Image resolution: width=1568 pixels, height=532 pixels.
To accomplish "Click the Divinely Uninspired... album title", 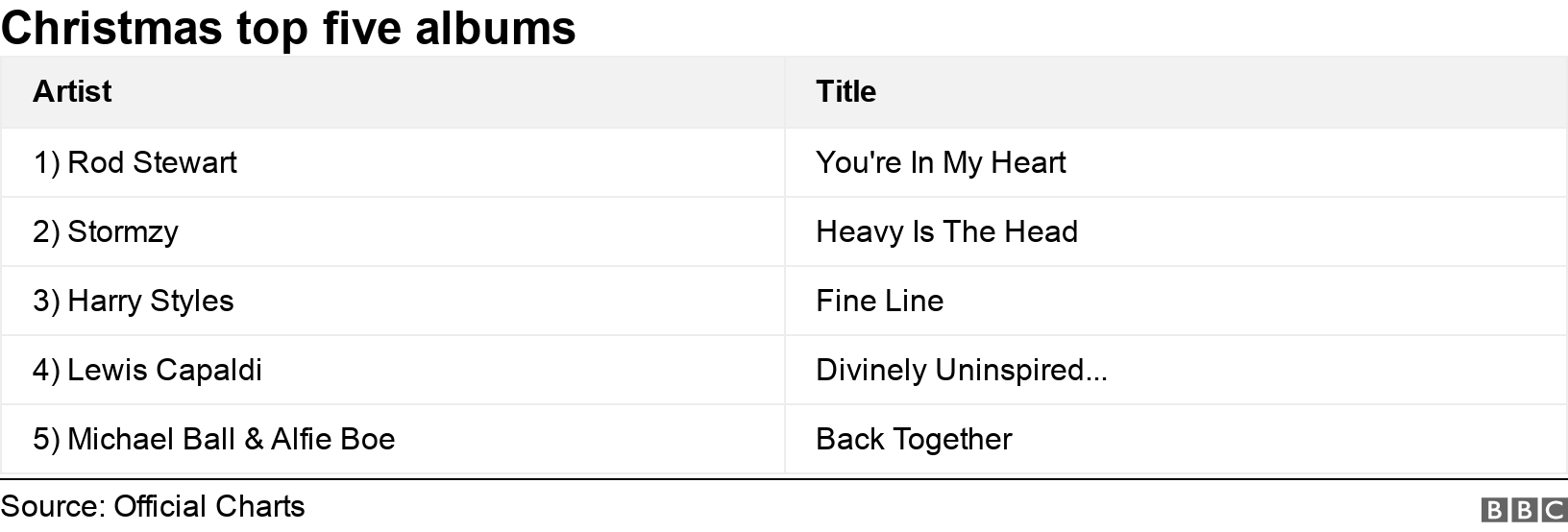I will 961,370.
